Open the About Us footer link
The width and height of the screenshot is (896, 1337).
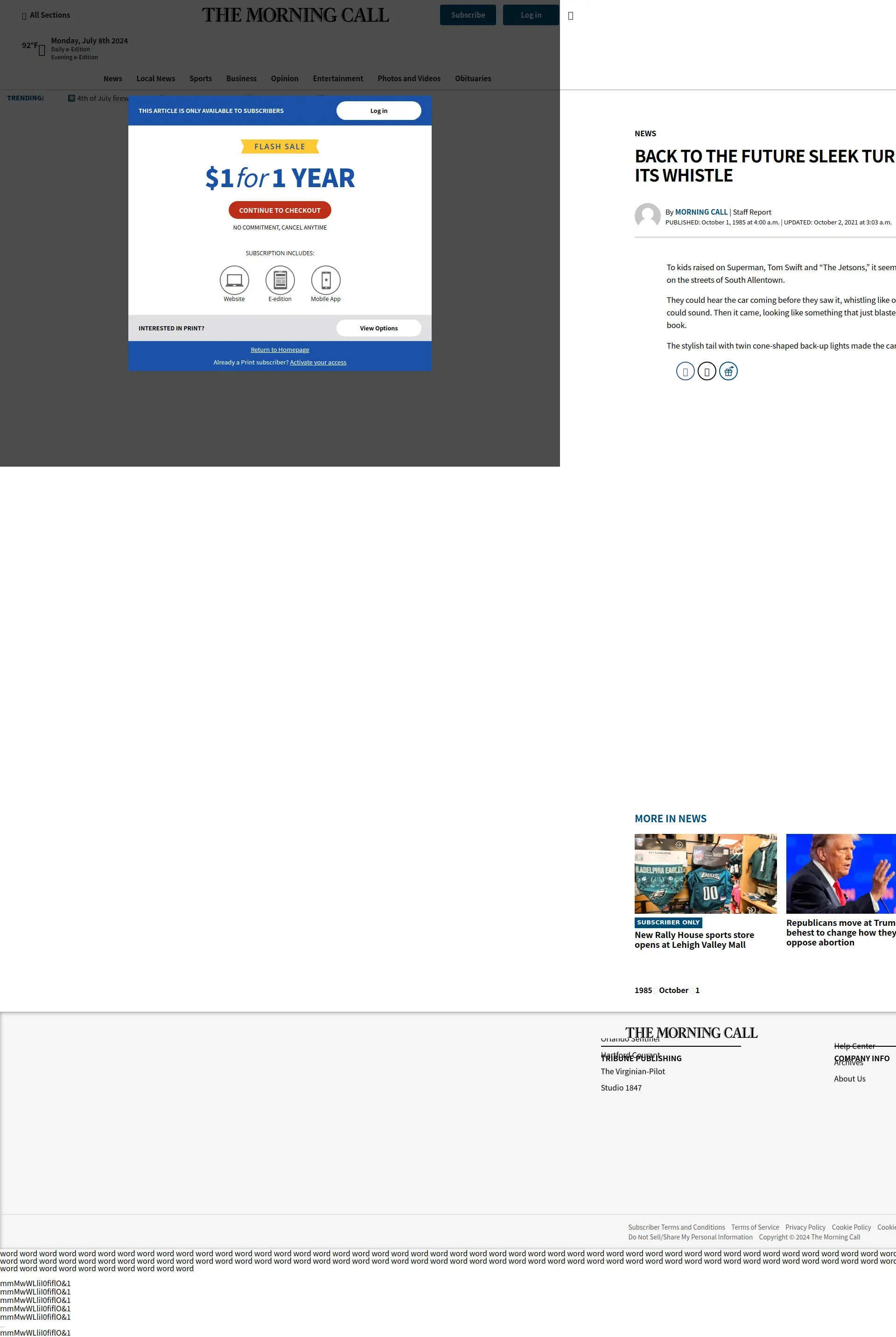tap(850, 1079)
